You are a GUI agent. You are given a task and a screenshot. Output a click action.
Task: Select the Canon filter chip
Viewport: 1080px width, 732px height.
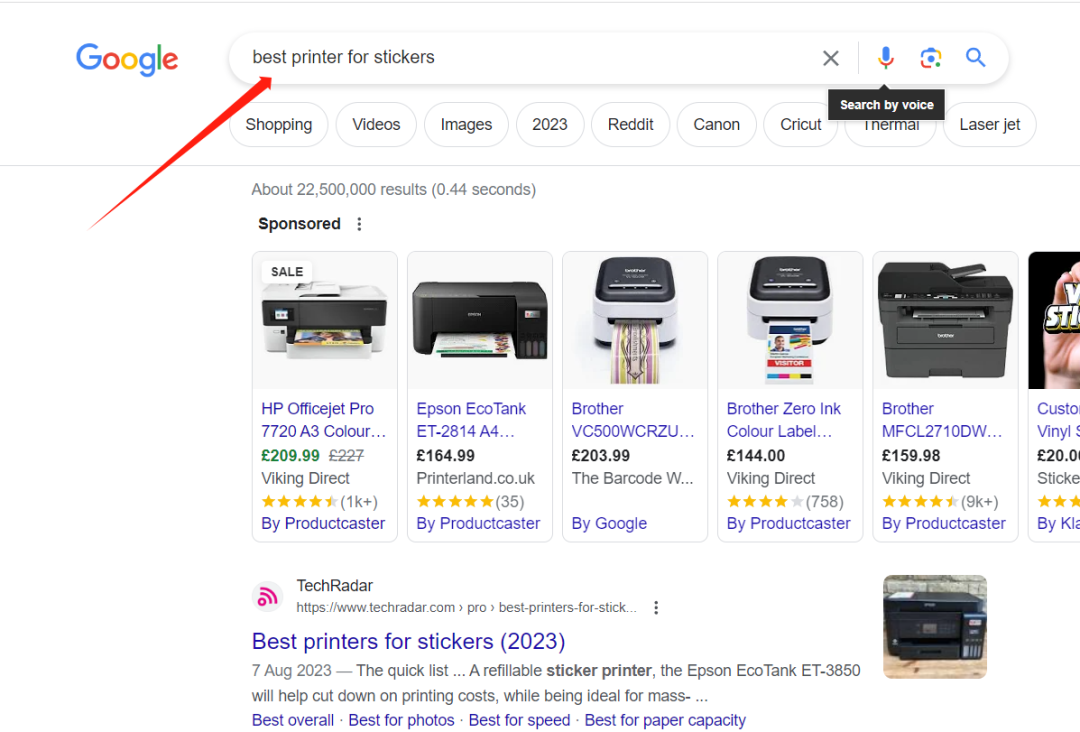point(716,125)
